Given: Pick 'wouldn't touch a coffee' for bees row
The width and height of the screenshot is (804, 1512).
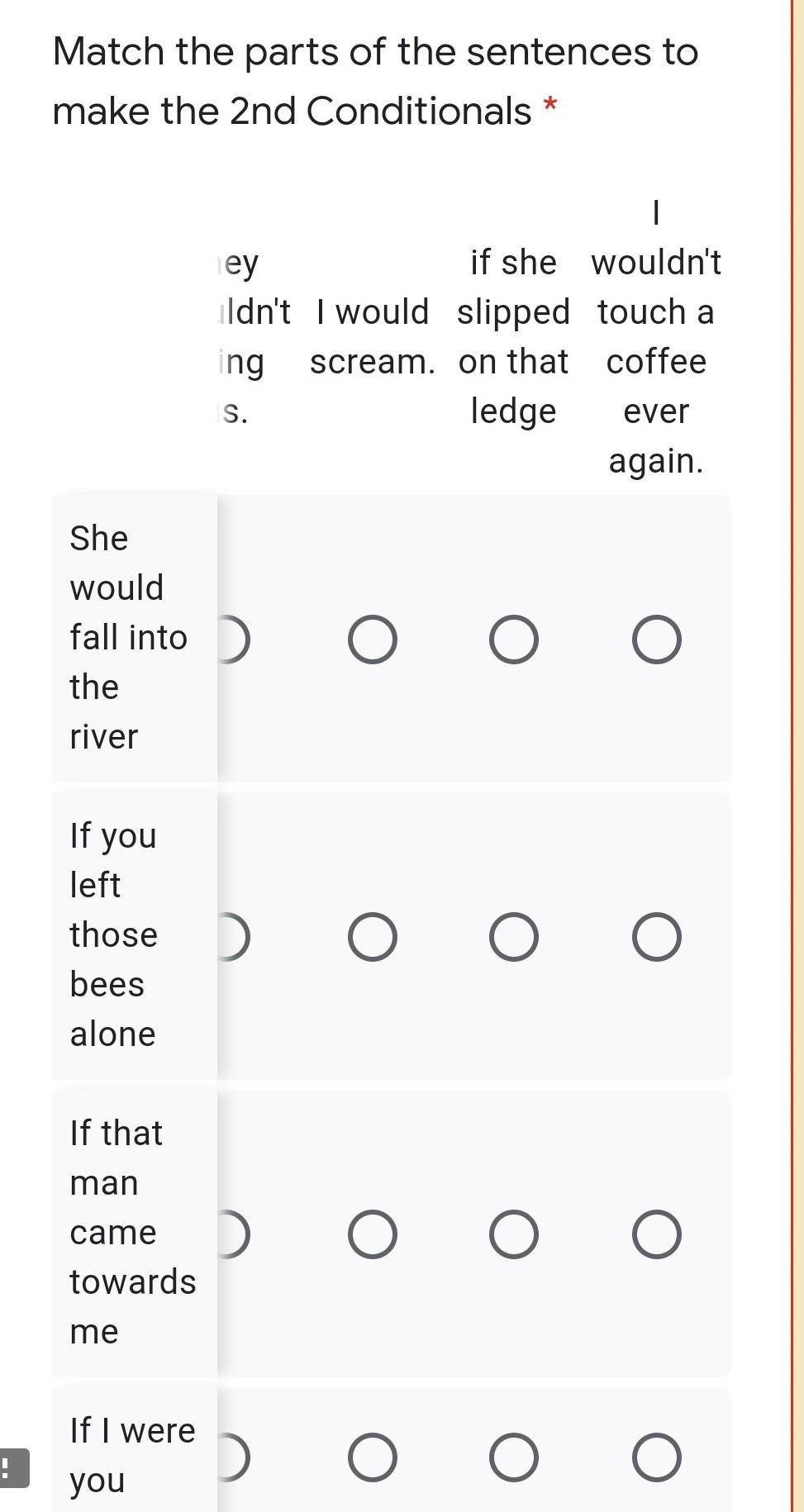Looking at the screenshot, I should (656, 937).
